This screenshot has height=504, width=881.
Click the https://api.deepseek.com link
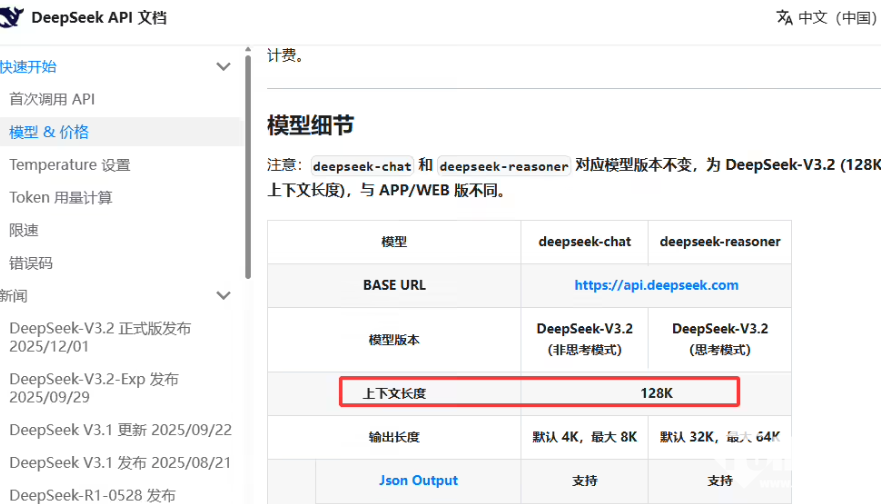pyautogui.click(x=656, y=285)
